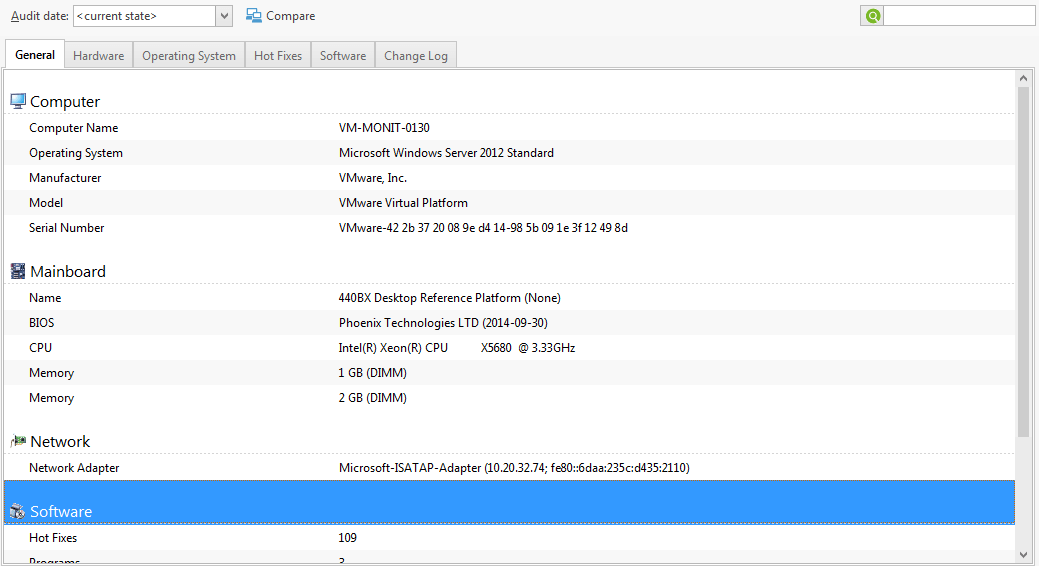Select the Computer Name row
The height and width of the screenshot is (566, 1039).
[509, 128]
